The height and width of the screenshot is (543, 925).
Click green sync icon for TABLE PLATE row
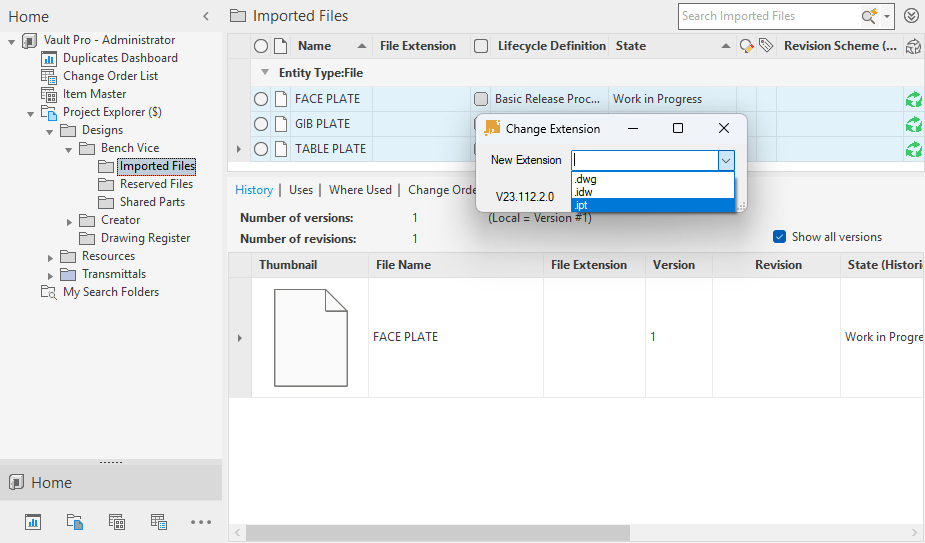pos(914,149)
